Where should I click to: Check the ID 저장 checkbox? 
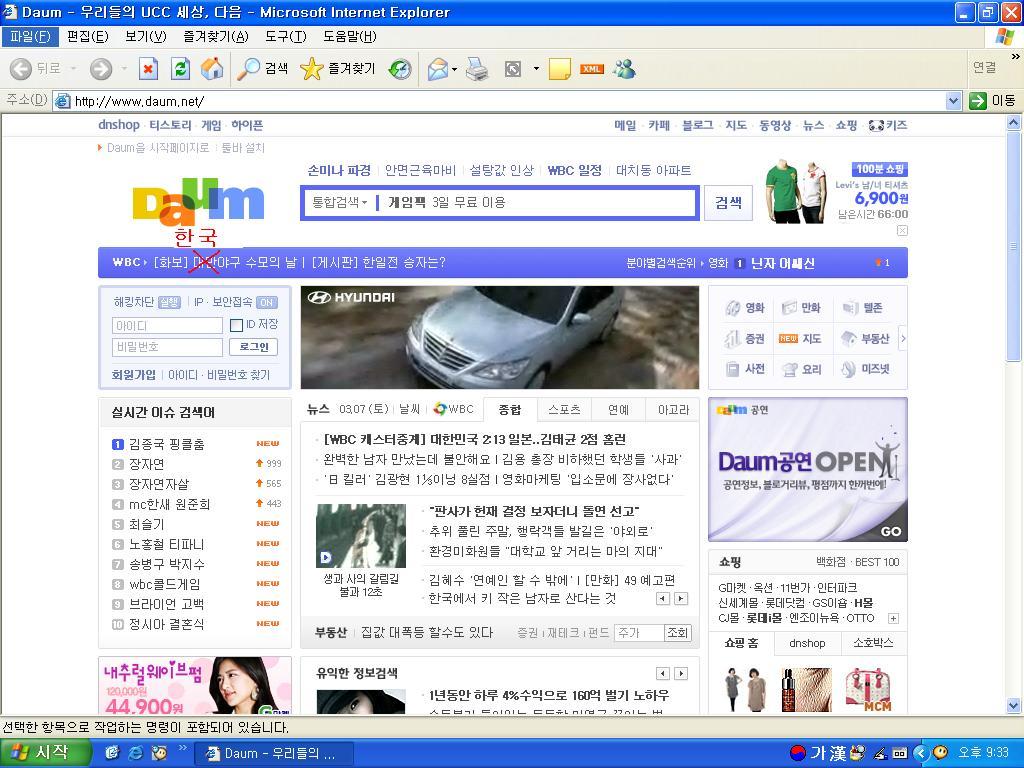(236, 325)
